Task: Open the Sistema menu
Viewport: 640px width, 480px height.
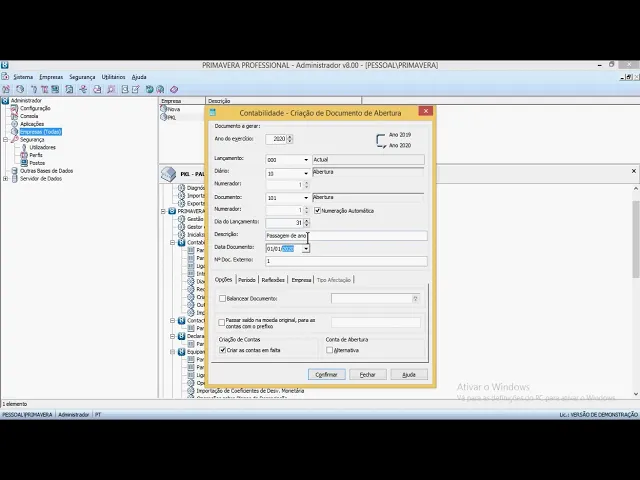Action: pyautogui.click(x=23, y=77)
